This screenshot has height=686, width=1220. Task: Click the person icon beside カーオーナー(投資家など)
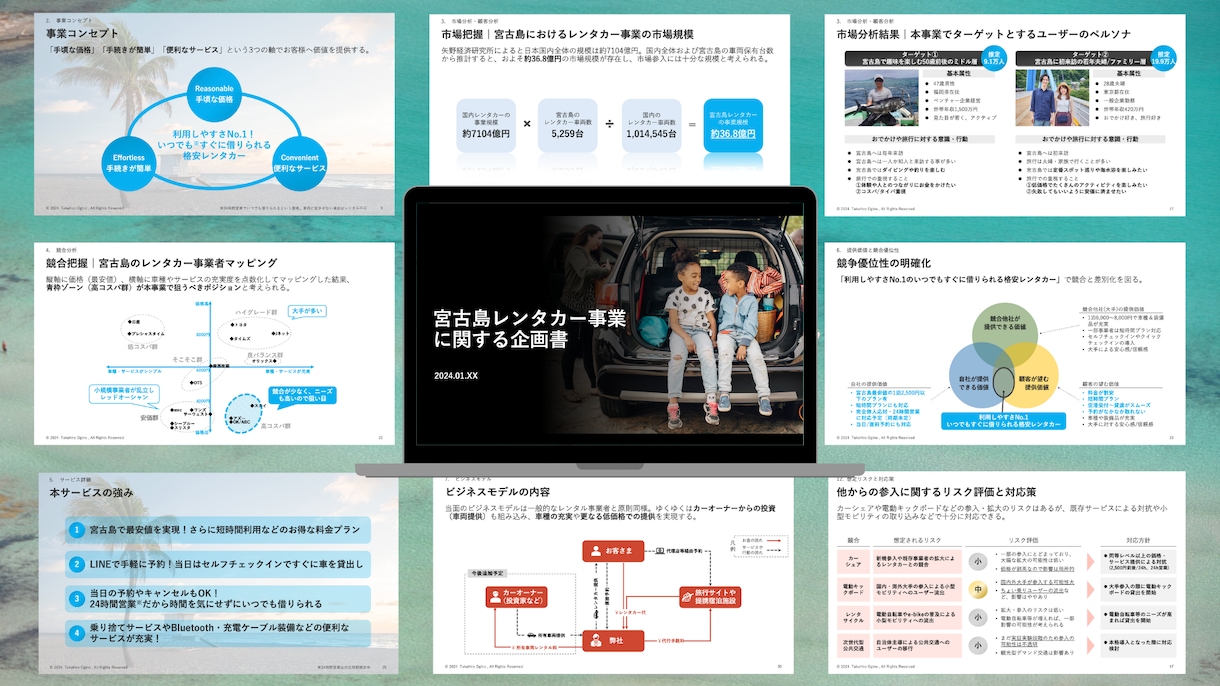click(x=493, y=597)
